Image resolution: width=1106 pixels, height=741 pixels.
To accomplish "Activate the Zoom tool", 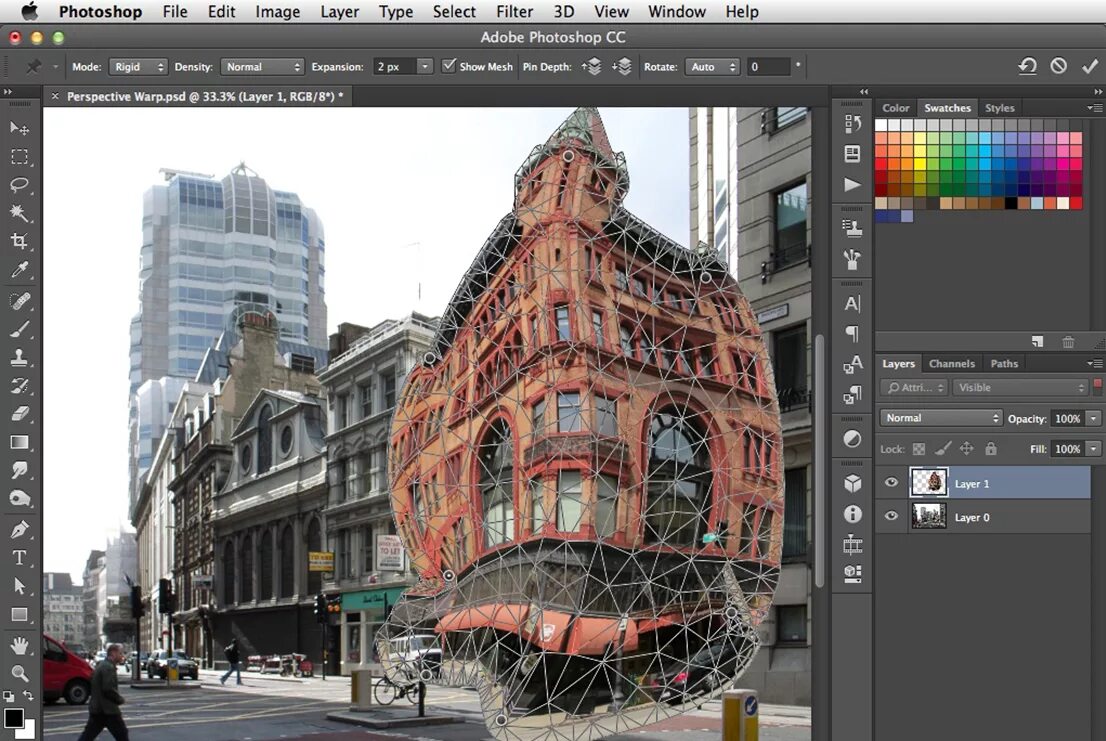I will pyautogui.click(x=19, y=673).
